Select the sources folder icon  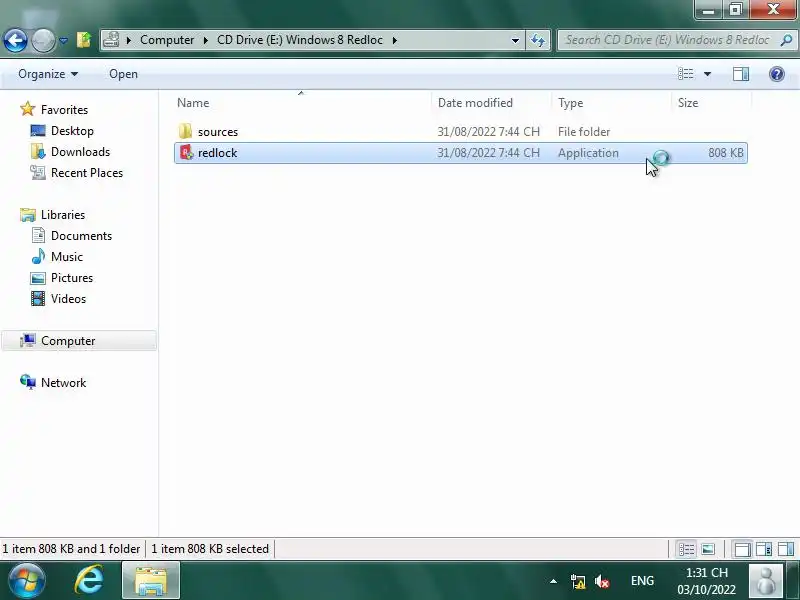coord(185,131)
